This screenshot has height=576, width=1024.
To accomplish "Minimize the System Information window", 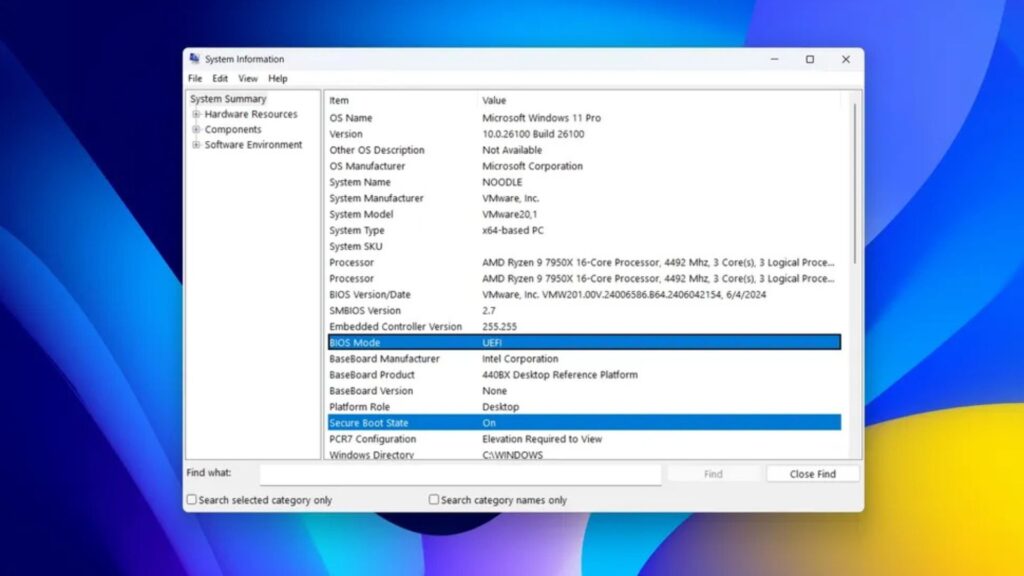I will coord(774,59).
